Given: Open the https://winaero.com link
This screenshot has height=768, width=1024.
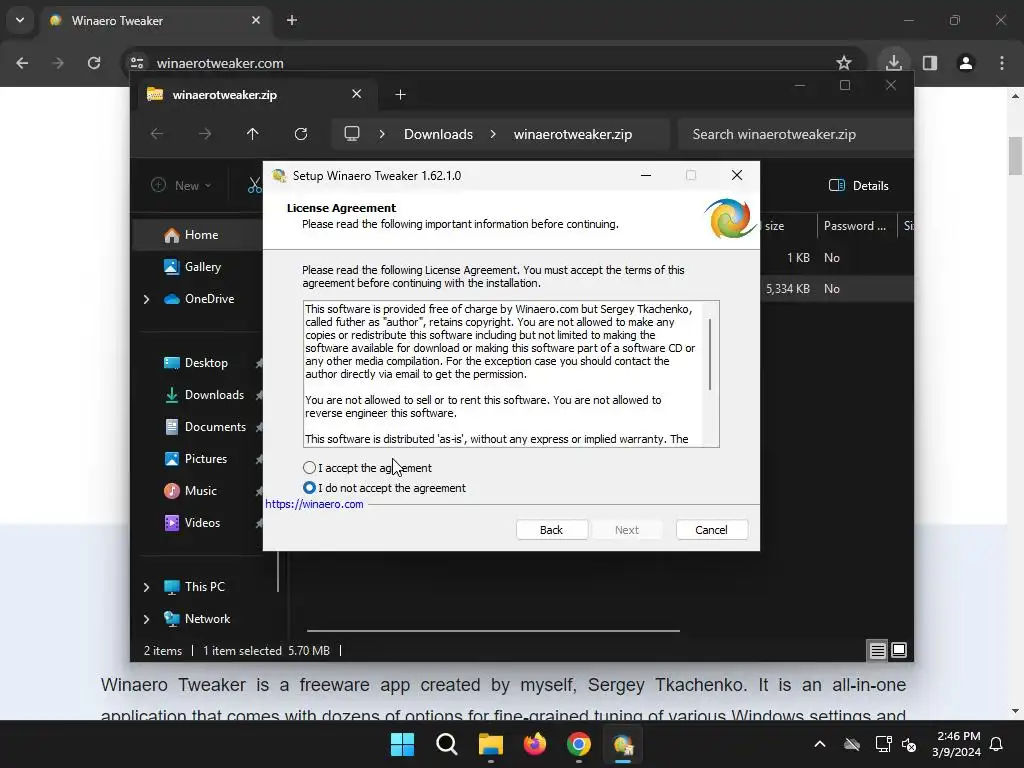Looking at the screenshot, I should (314, 504).
